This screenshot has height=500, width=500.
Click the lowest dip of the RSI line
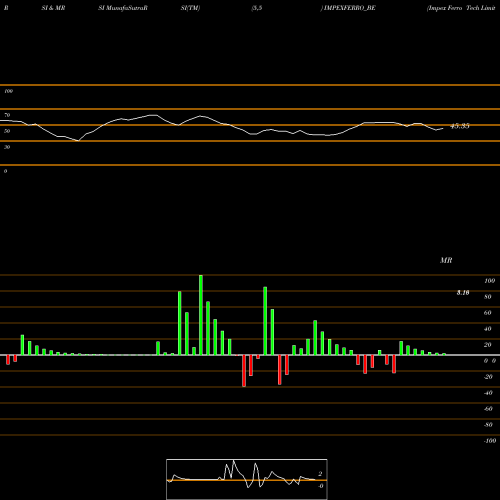tap(78, 141)
